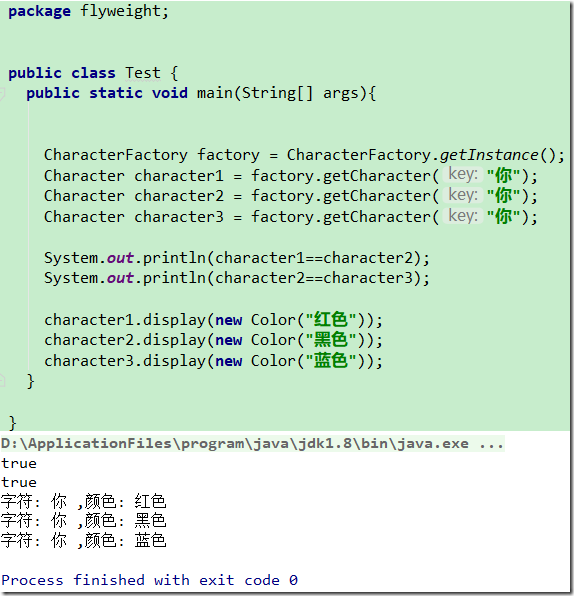Click the class name 'Test' in the declaration
574x596 pixels.
[143, 73]
